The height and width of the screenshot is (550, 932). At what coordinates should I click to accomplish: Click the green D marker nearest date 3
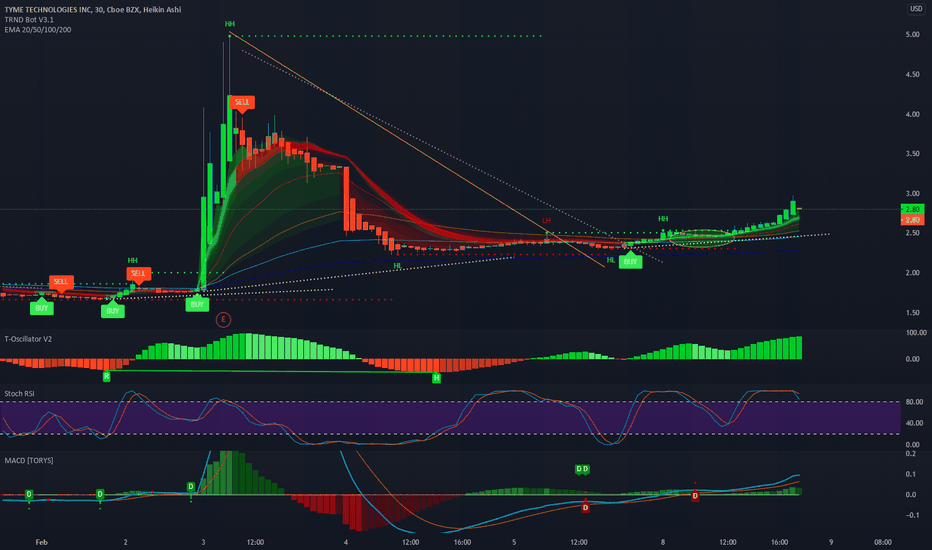191,486
